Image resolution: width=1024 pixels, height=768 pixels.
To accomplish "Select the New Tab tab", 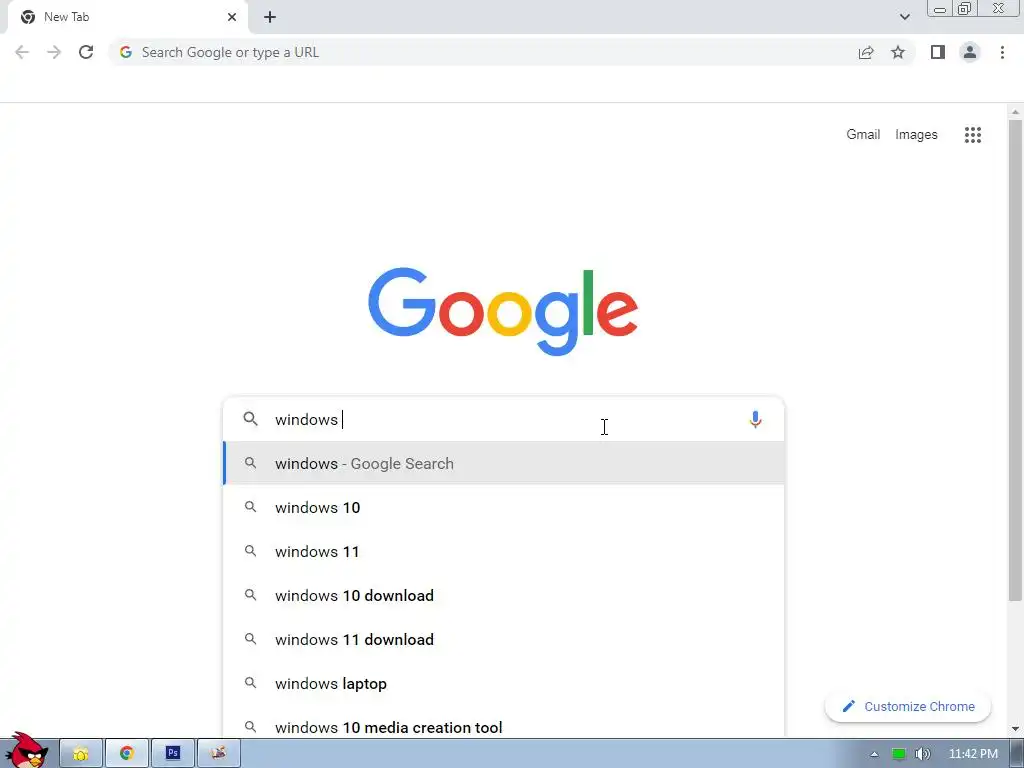I will click(127, 17).
